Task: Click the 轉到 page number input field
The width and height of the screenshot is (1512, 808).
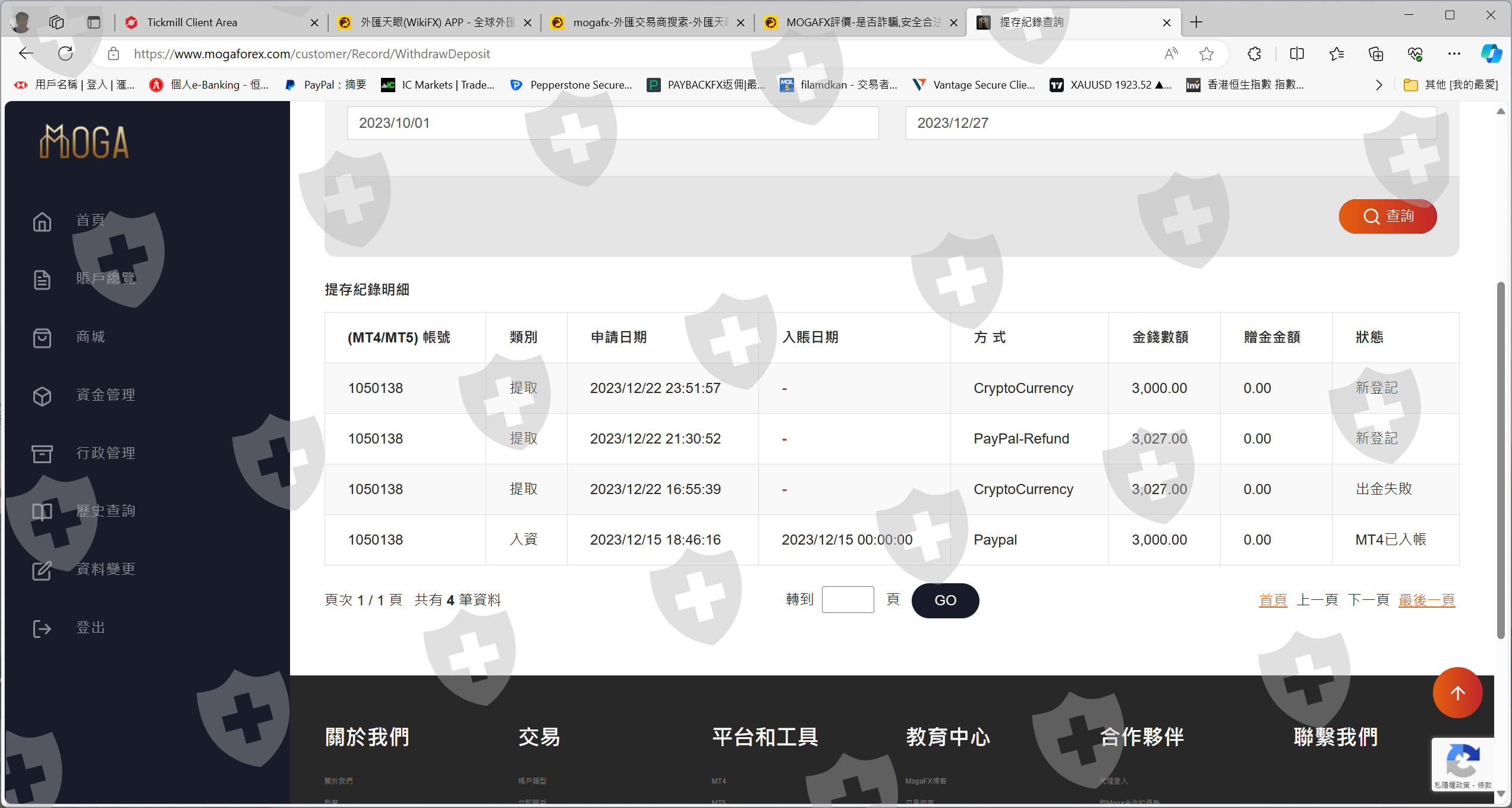Action: pyautogui.click(x=847, y=600)
